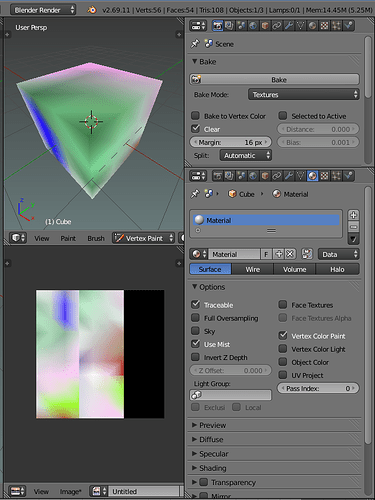Click the baked texture image preview

coord(100,354)
